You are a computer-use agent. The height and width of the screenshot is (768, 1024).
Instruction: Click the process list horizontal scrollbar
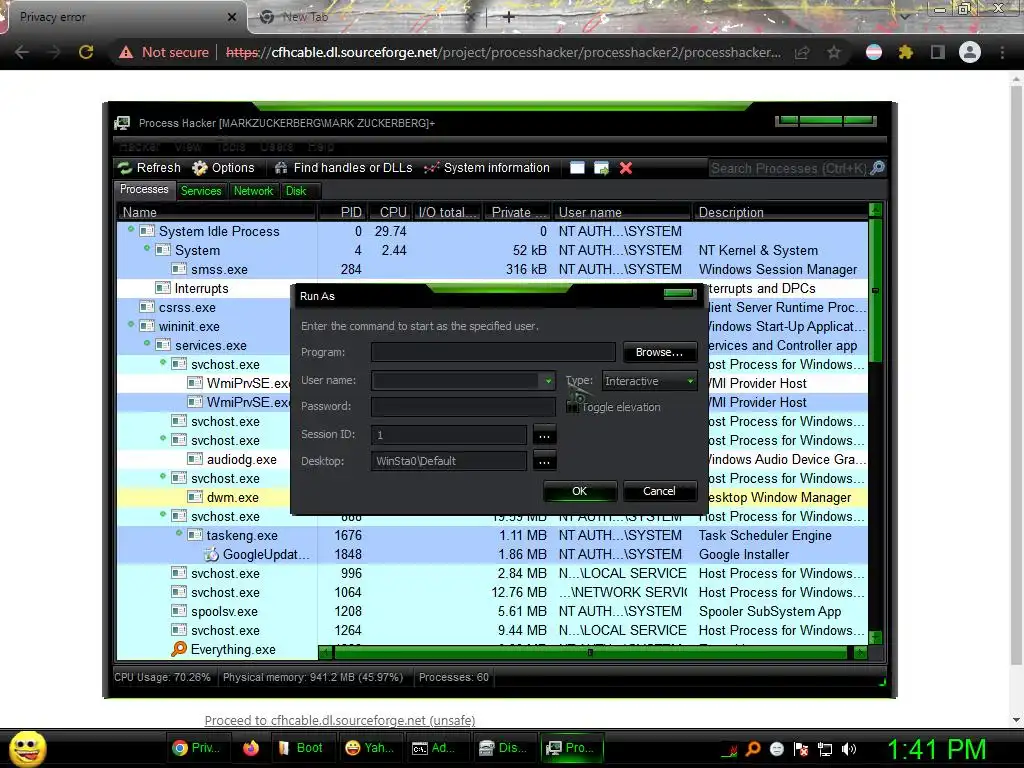click(x=592, y=652)
